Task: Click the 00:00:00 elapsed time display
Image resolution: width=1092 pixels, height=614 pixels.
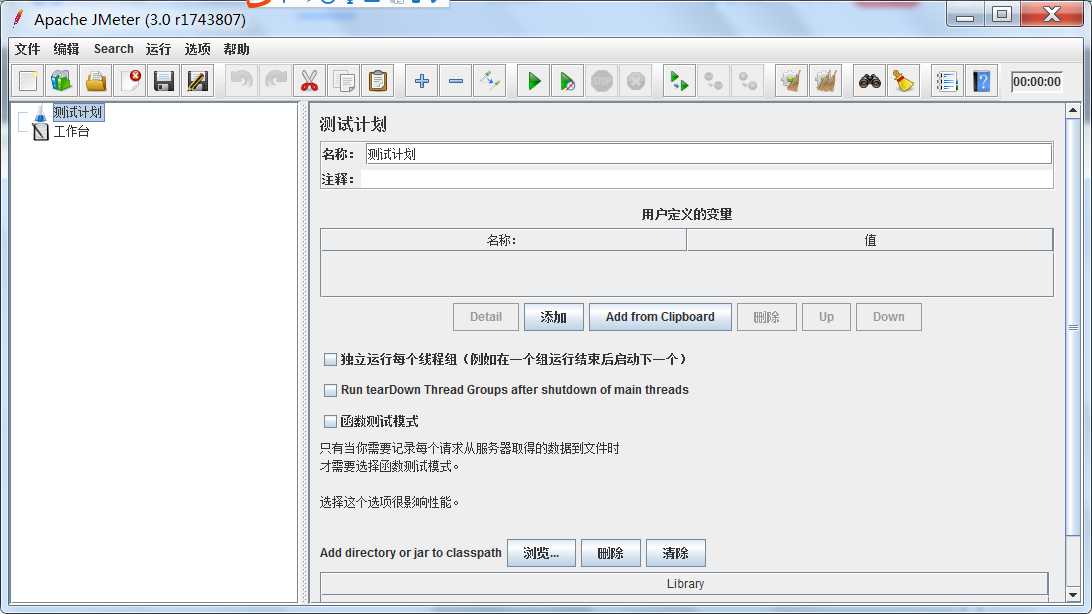Action: click(x=1037, y=81)
